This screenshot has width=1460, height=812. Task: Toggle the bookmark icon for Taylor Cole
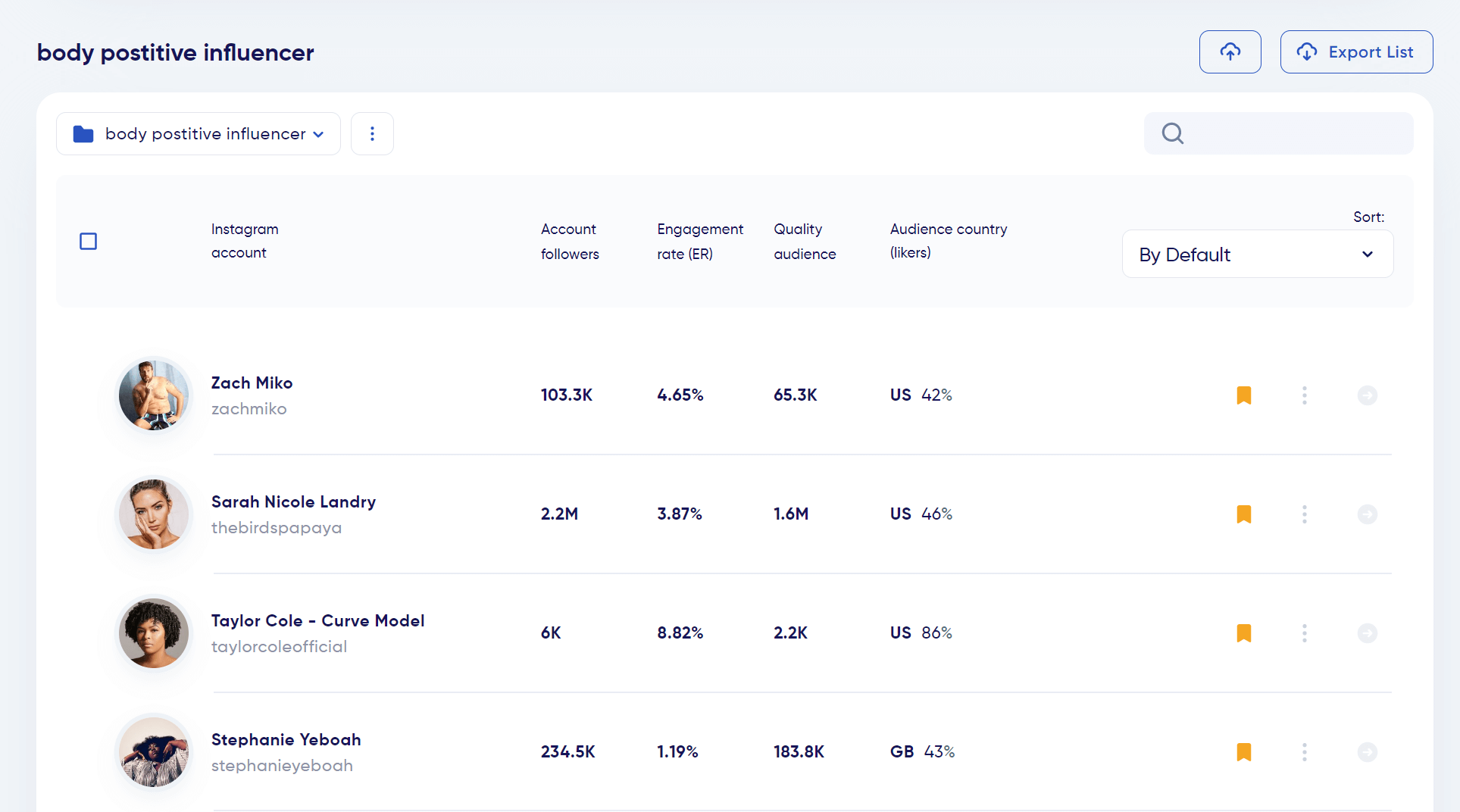[1243, 632]
